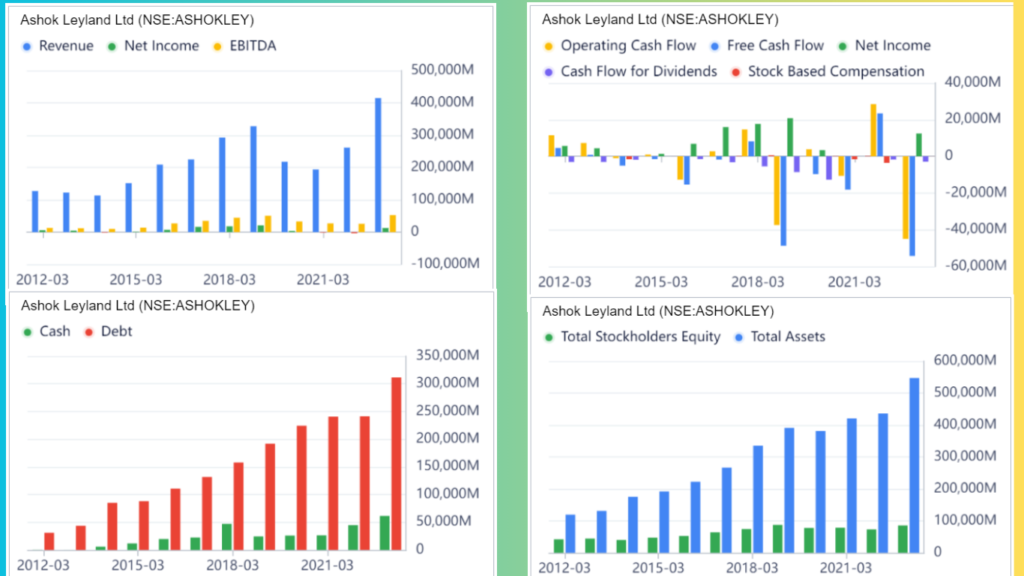Image resolution: width=1024 pixels, height=576 pixels.
Task: Toggle Operating Cash Flow legend entry
Action: pyautogui.click(x=620, y=46)
